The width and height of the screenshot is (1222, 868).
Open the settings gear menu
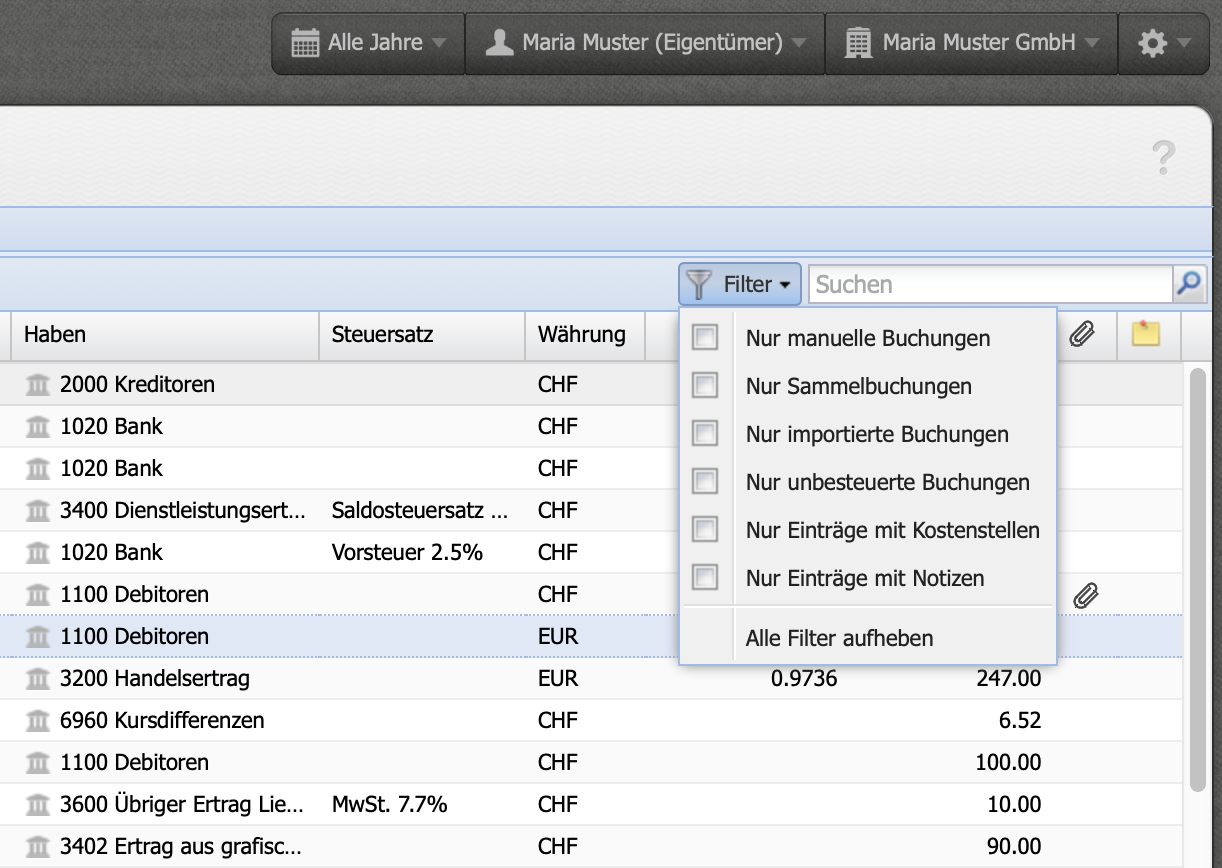(x=1155, y=42)
